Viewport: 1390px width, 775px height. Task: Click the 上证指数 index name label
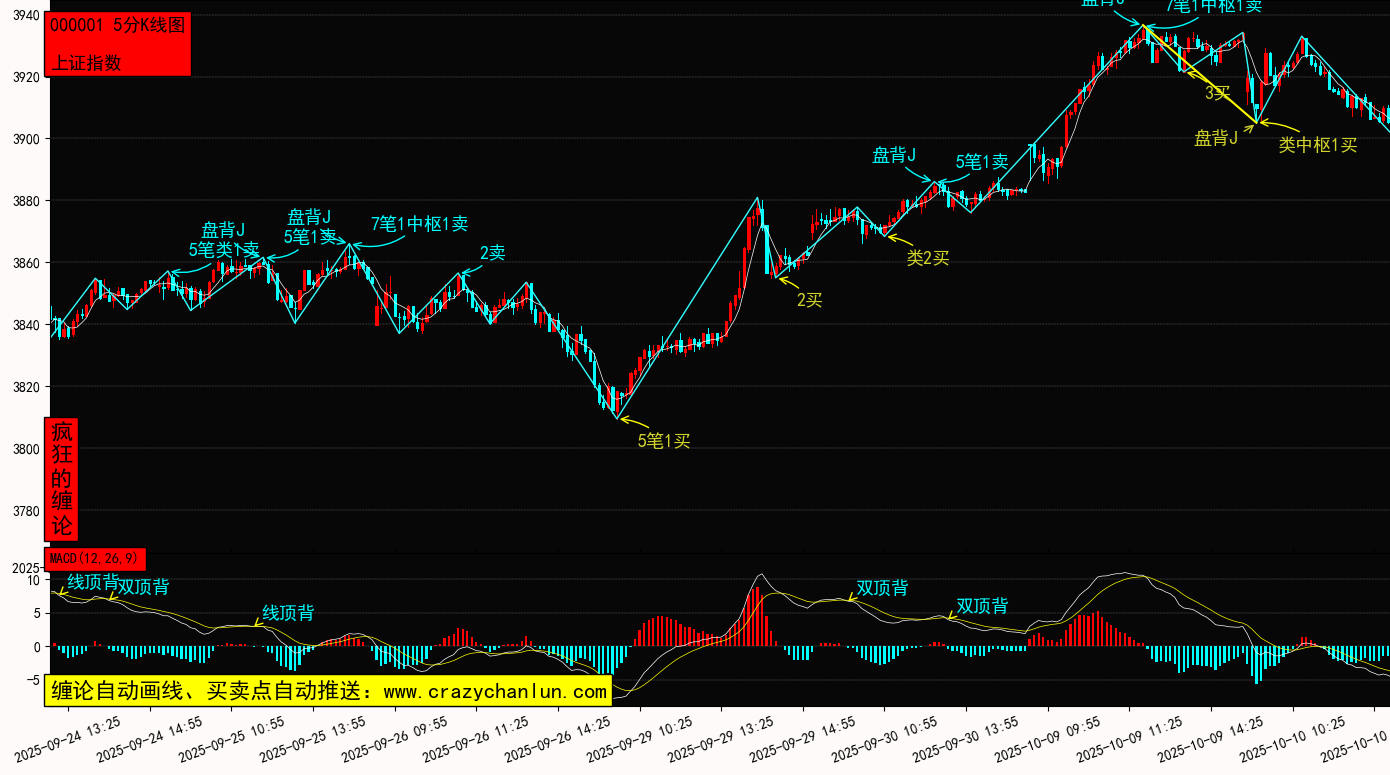86,62
